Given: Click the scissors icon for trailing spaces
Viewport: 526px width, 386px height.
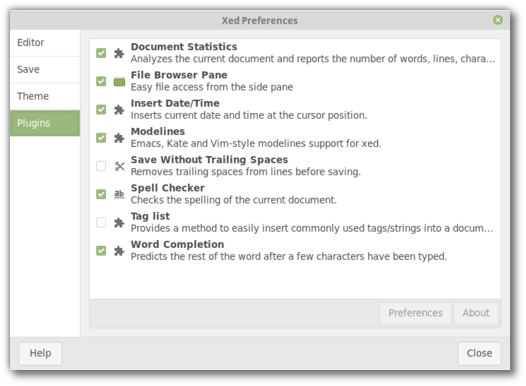Looking at the screenshot, I should tap(119, 166).
